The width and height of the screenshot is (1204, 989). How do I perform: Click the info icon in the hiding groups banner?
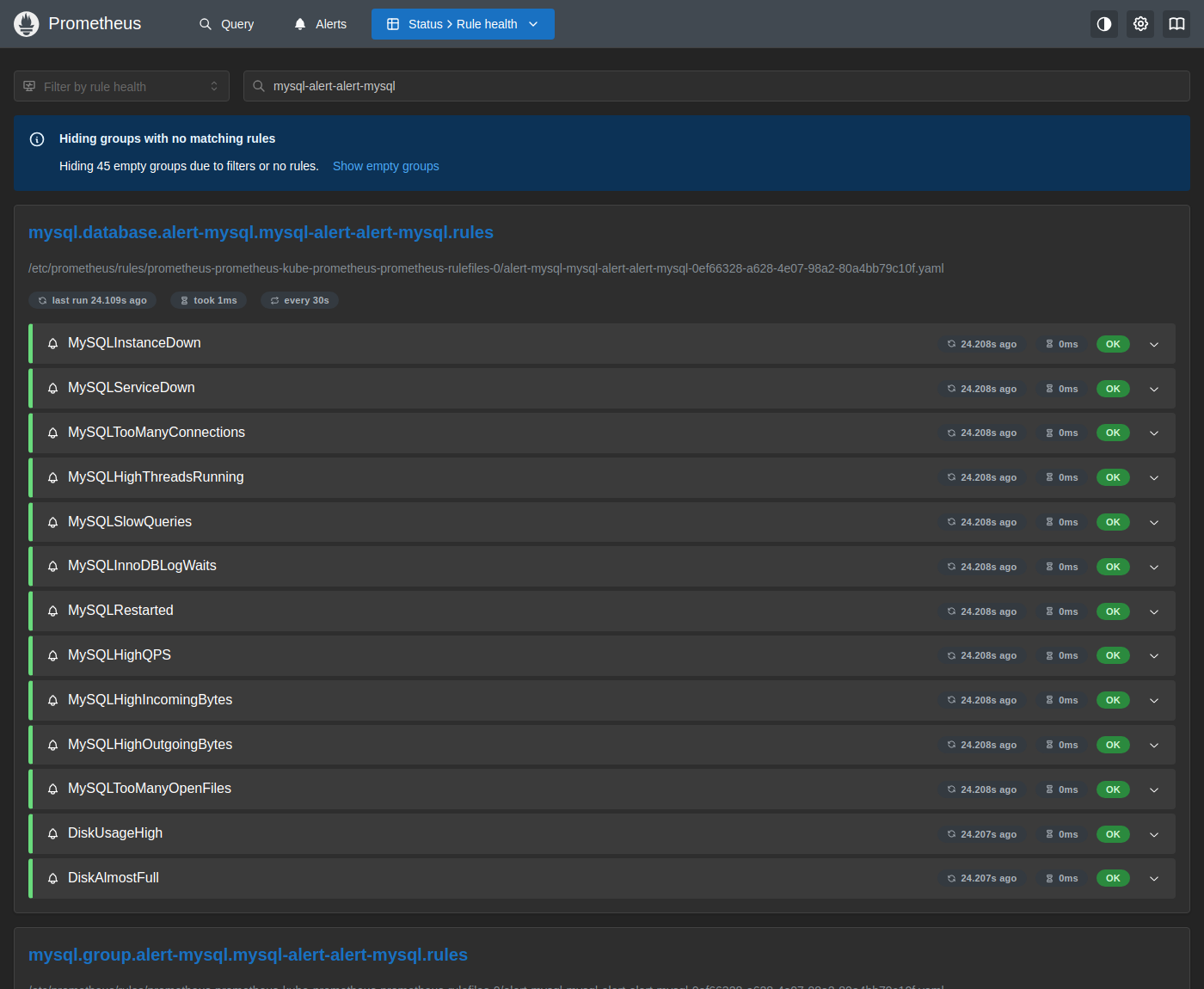tap(37, 139)
